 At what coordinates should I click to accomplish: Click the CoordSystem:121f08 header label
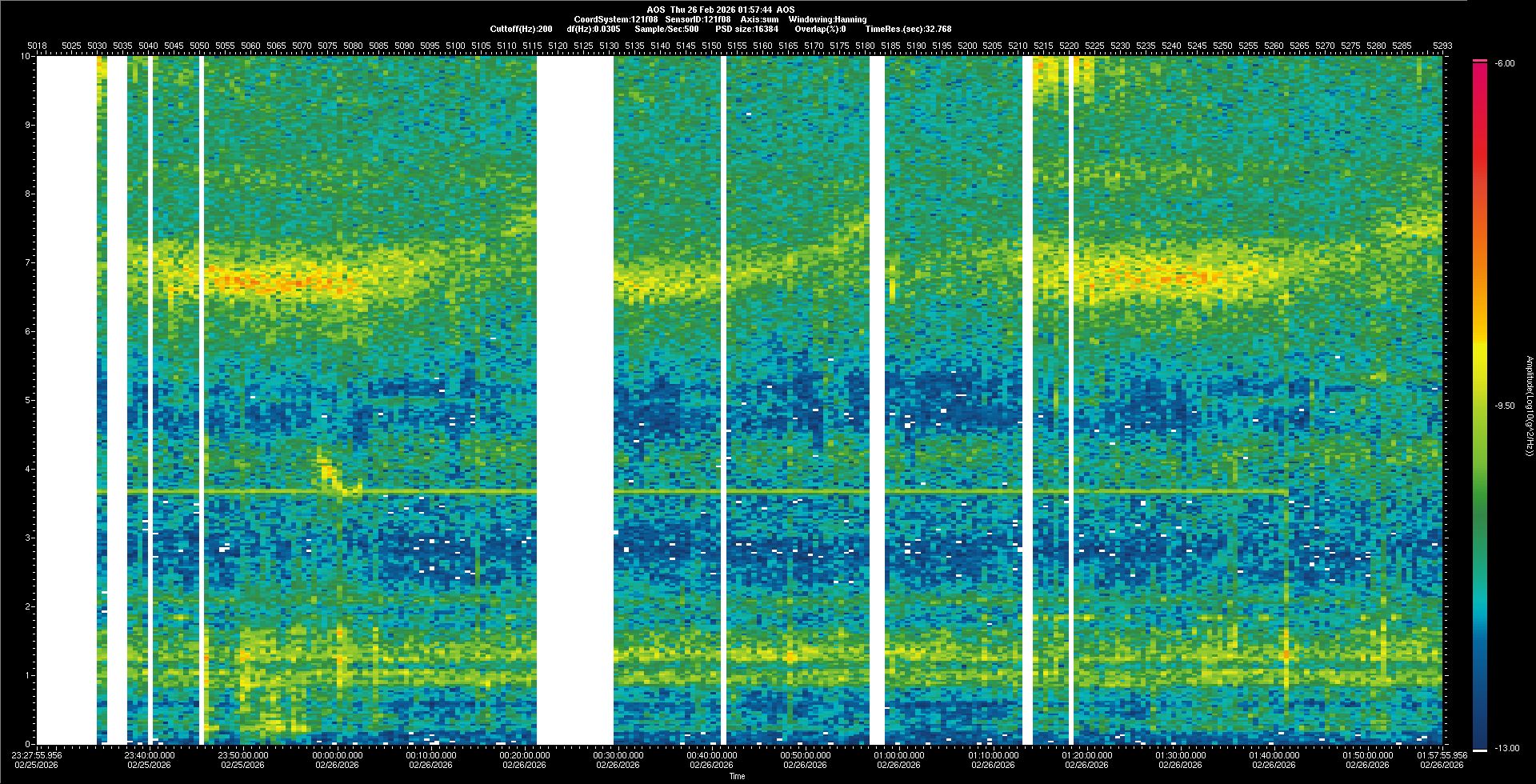click(615, 19)
